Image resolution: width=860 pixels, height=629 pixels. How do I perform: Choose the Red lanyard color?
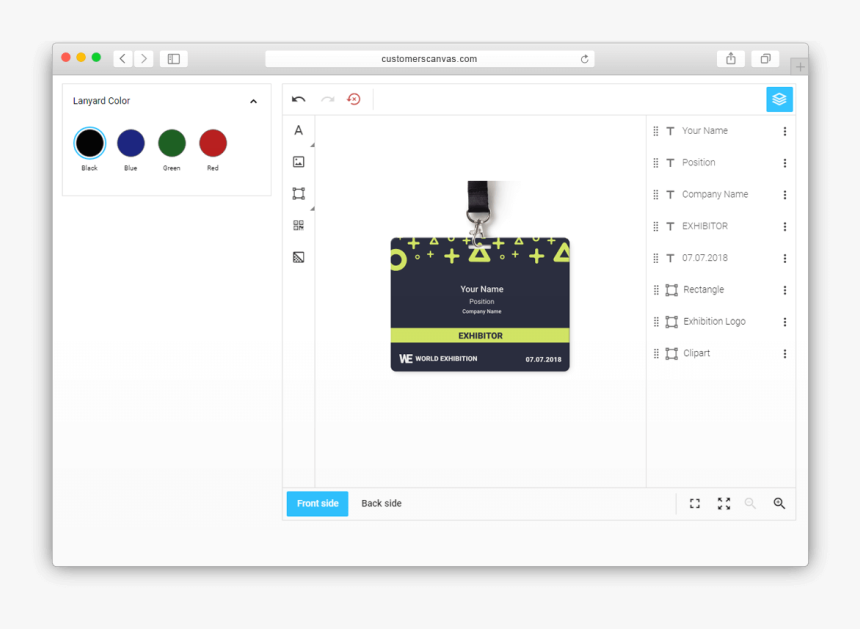pos(213,143)
